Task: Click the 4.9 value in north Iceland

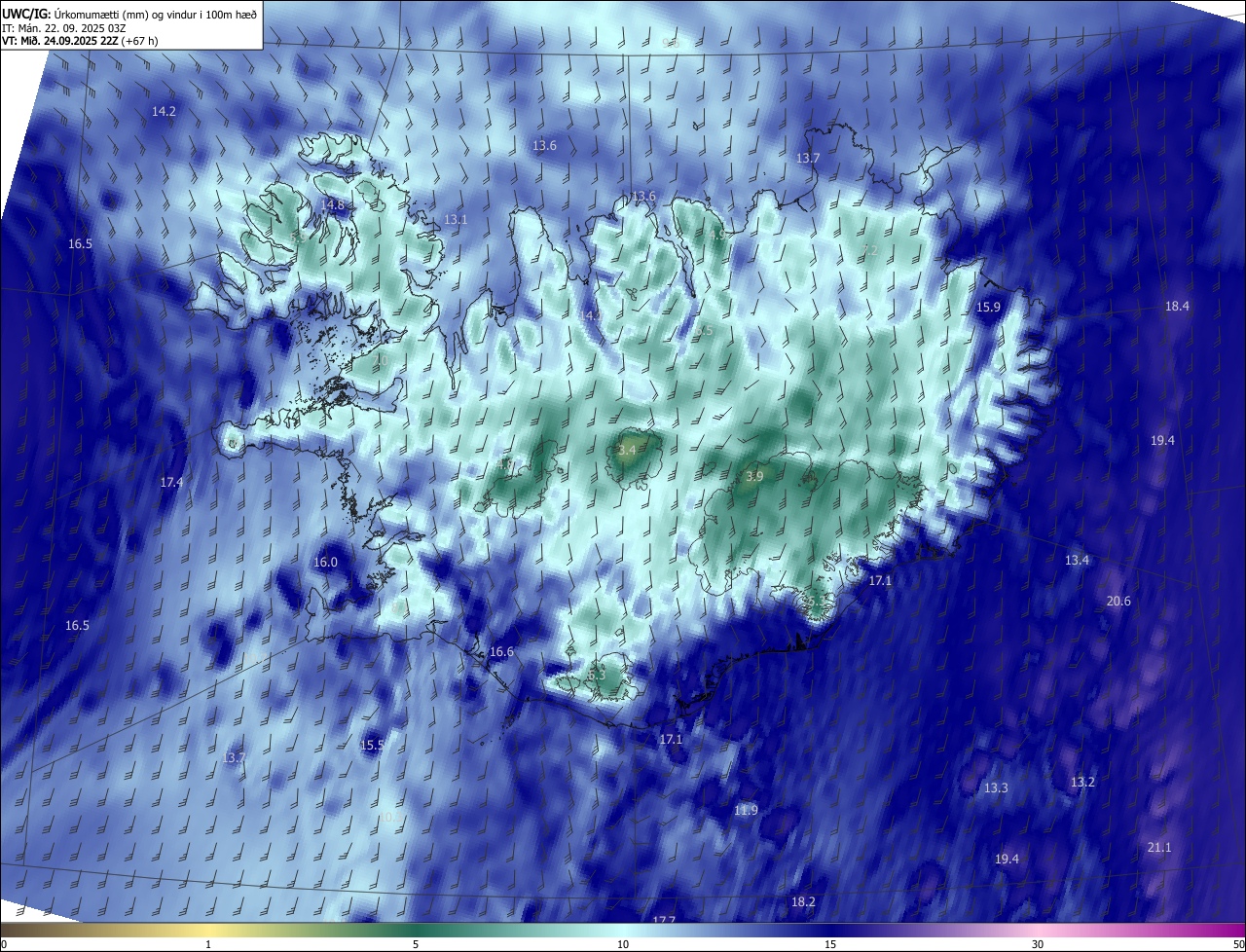Action: click(x=717, y=235)
